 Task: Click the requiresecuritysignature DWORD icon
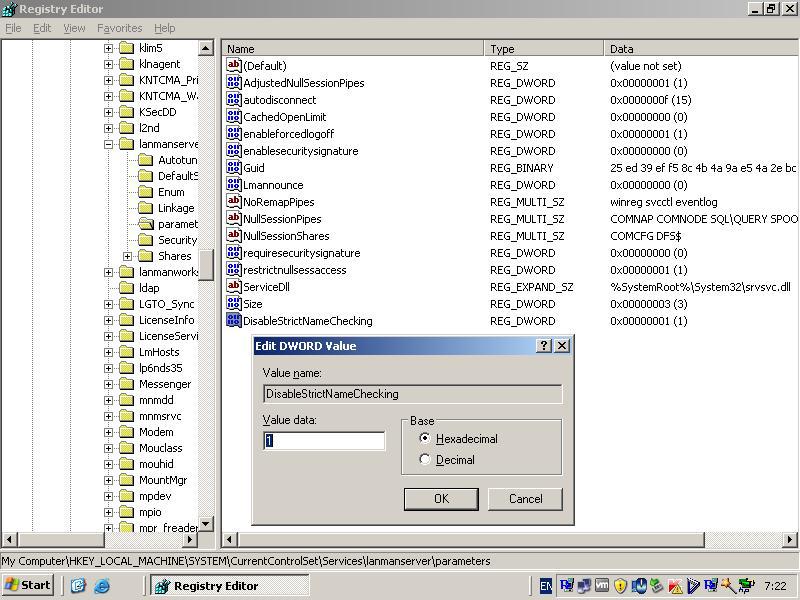click(234, 253)
